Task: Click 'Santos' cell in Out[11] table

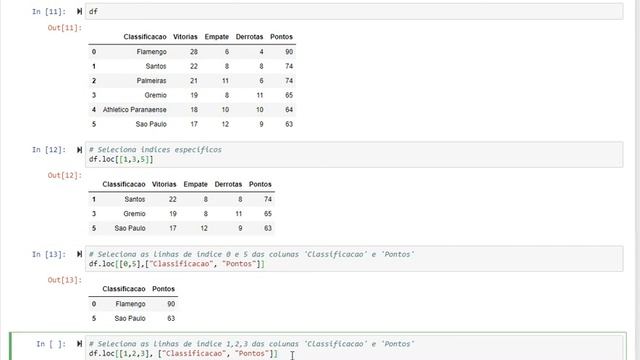Action: point(156,66)
